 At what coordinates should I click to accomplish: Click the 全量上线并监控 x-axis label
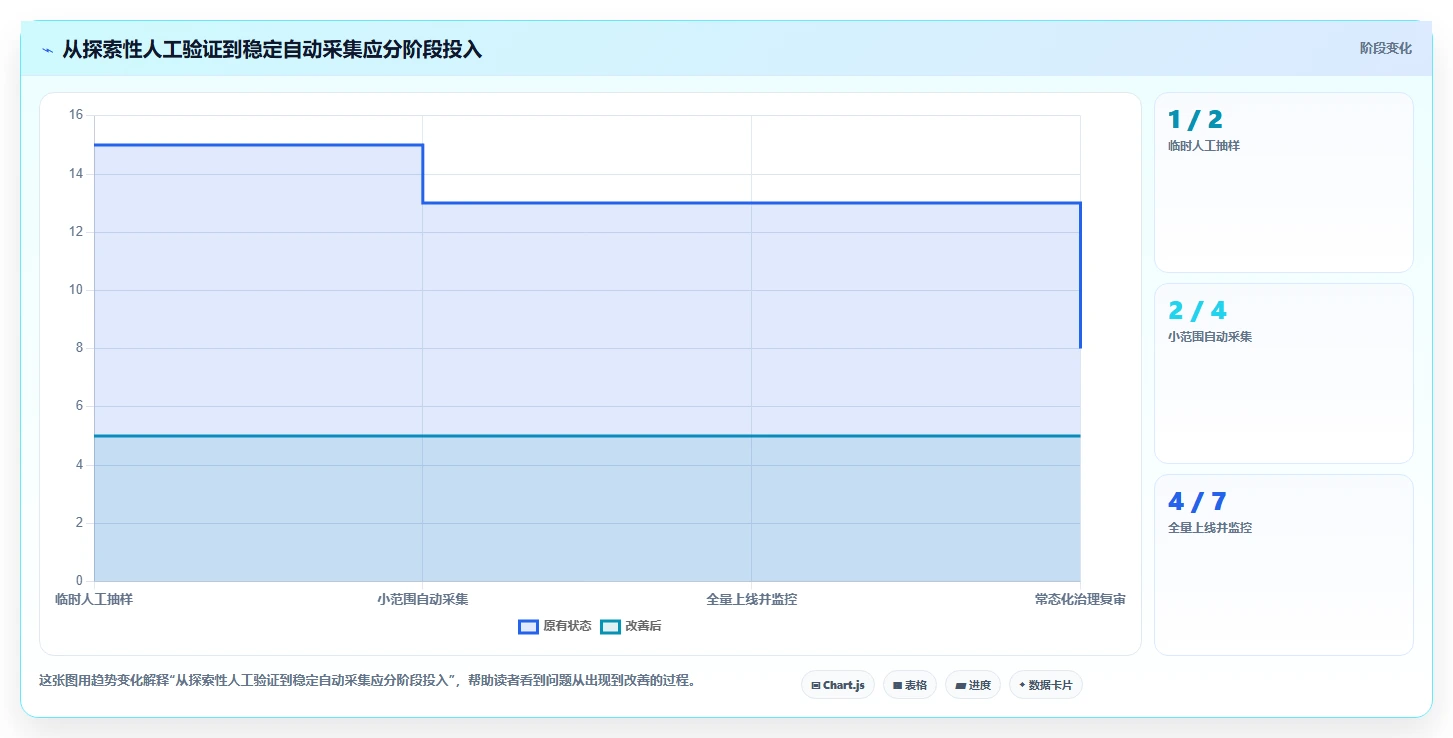coord(752,599)
